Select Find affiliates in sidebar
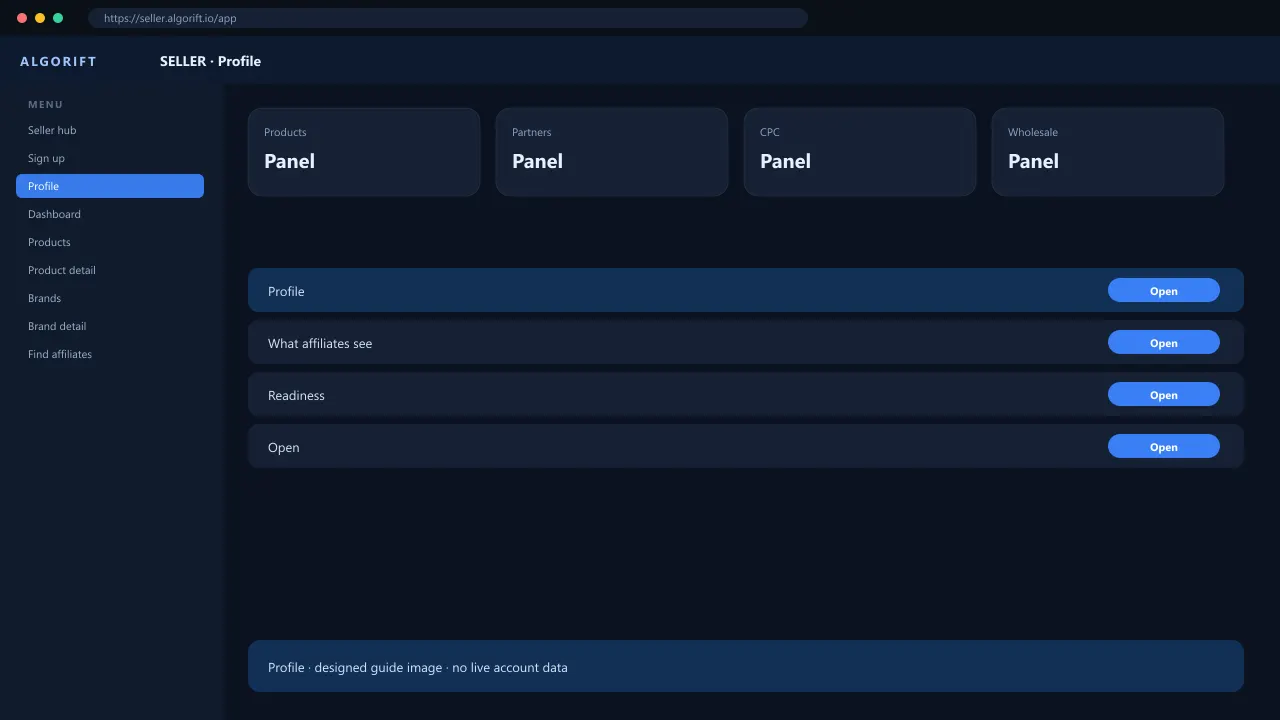 pos(110,354)
